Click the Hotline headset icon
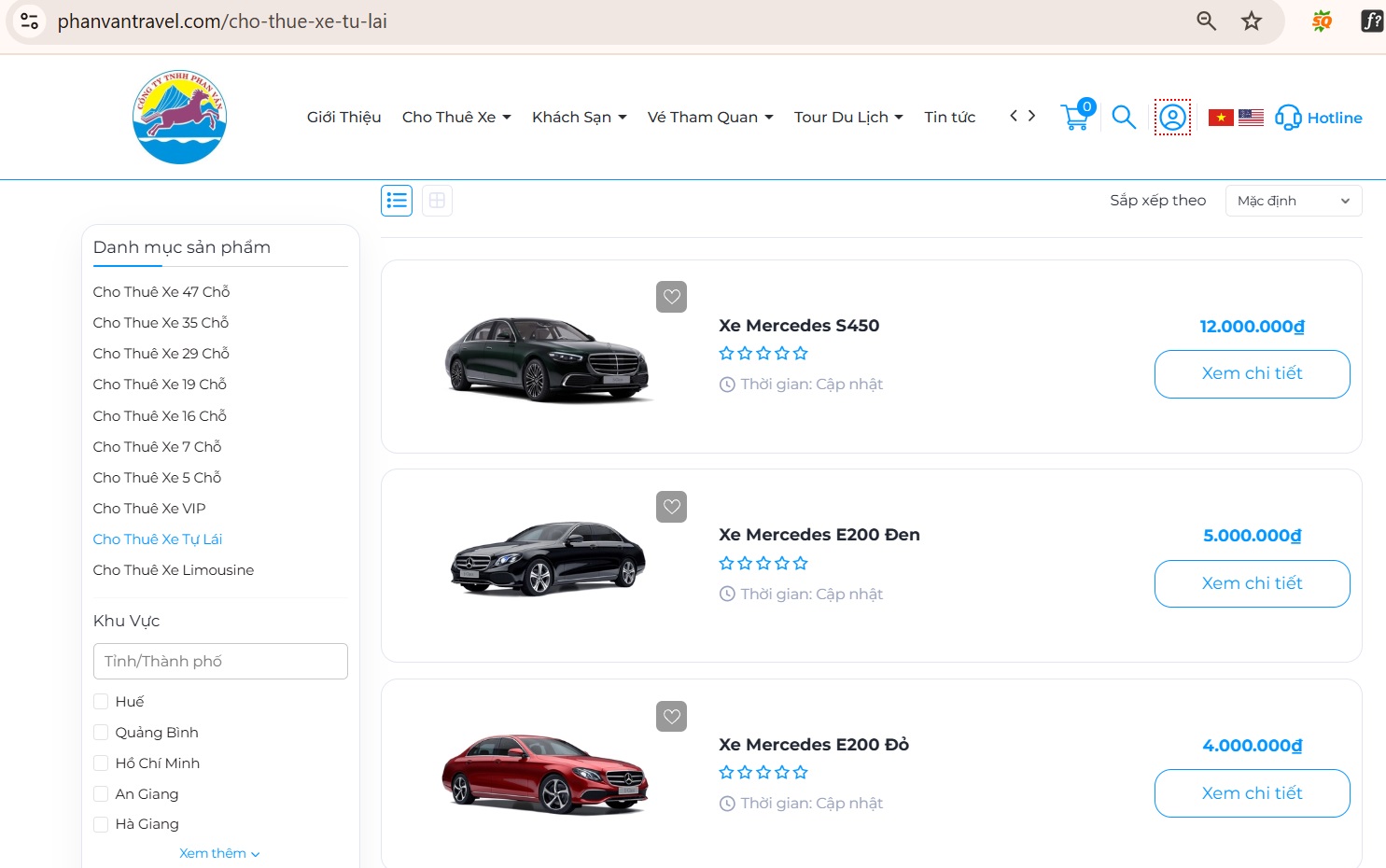 pos(1288,118)
